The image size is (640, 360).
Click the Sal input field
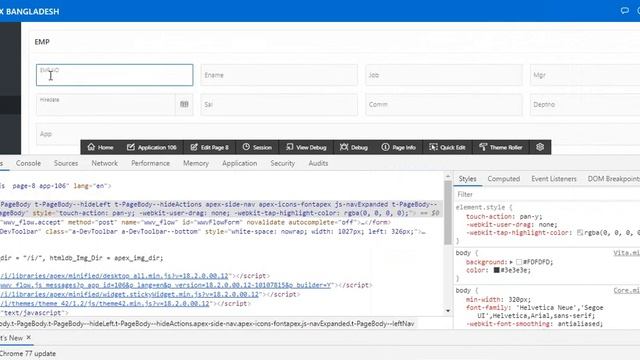coord(279,104)
